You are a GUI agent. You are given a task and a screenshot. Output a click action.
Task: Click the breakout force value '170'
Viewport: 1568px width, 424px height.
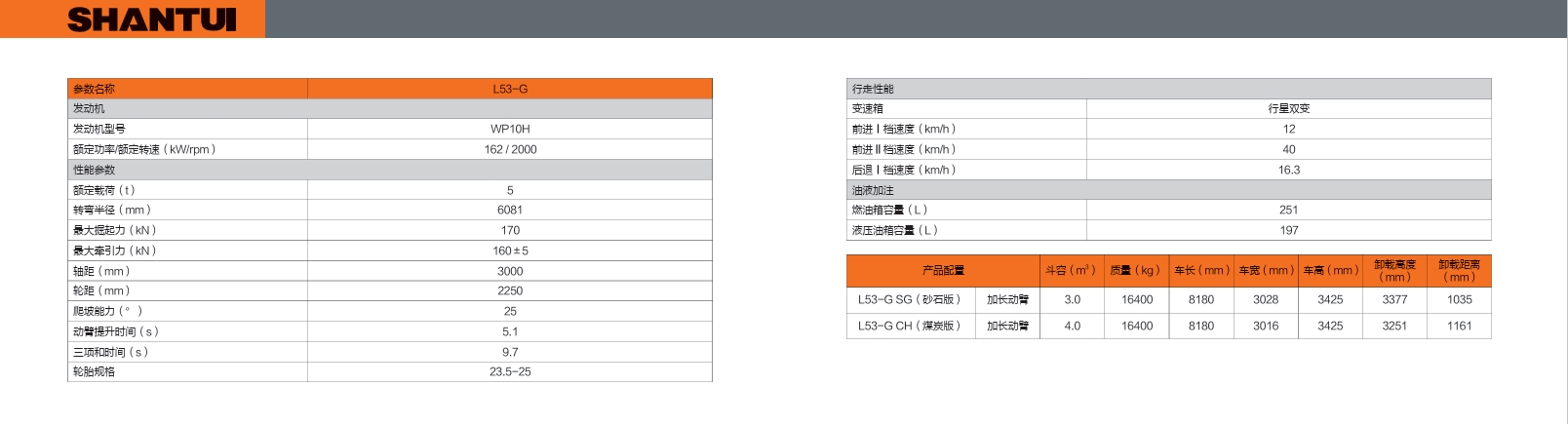click(510, 230)
